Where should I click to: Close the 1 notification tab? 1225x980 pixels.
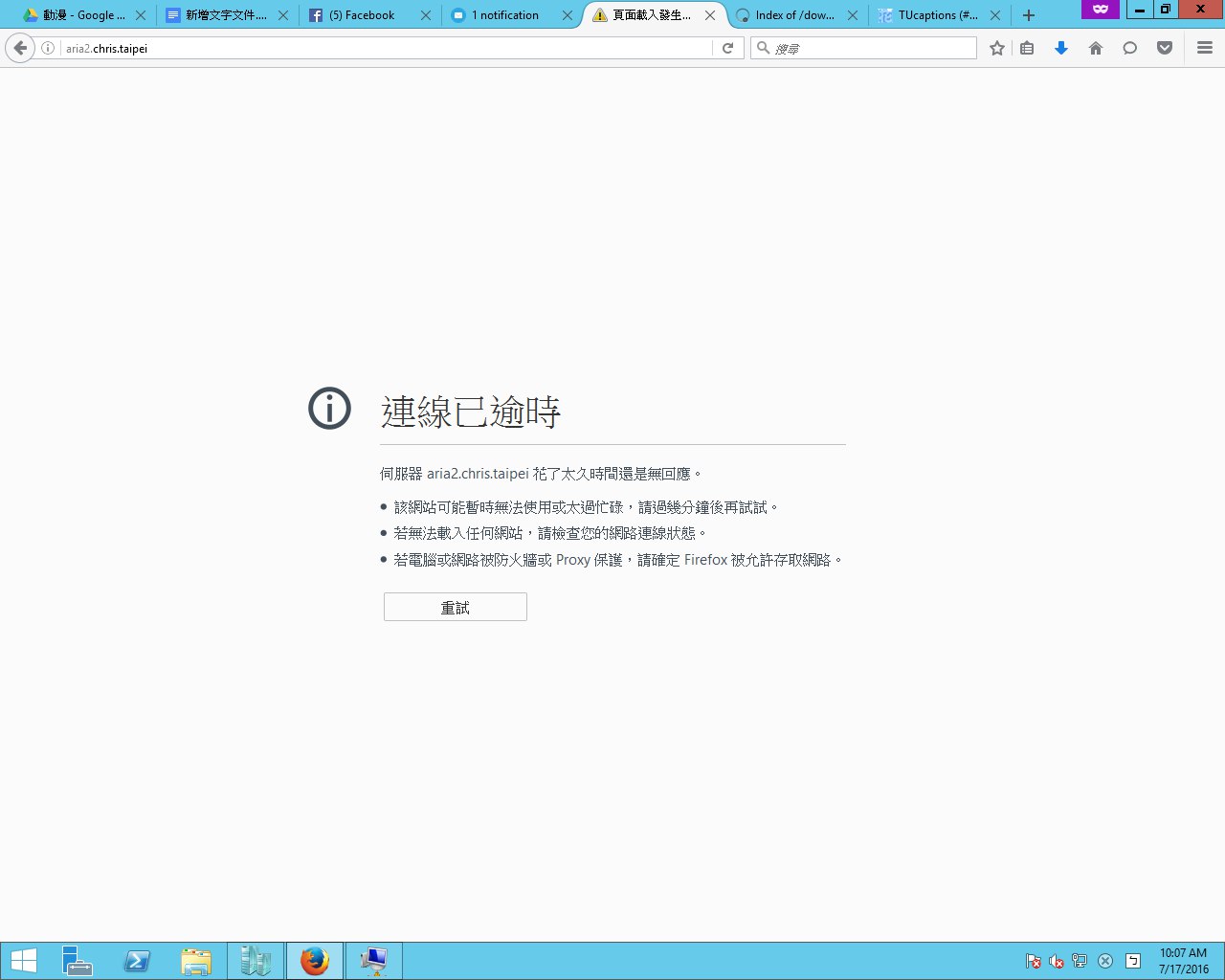[x=568, y=15]
